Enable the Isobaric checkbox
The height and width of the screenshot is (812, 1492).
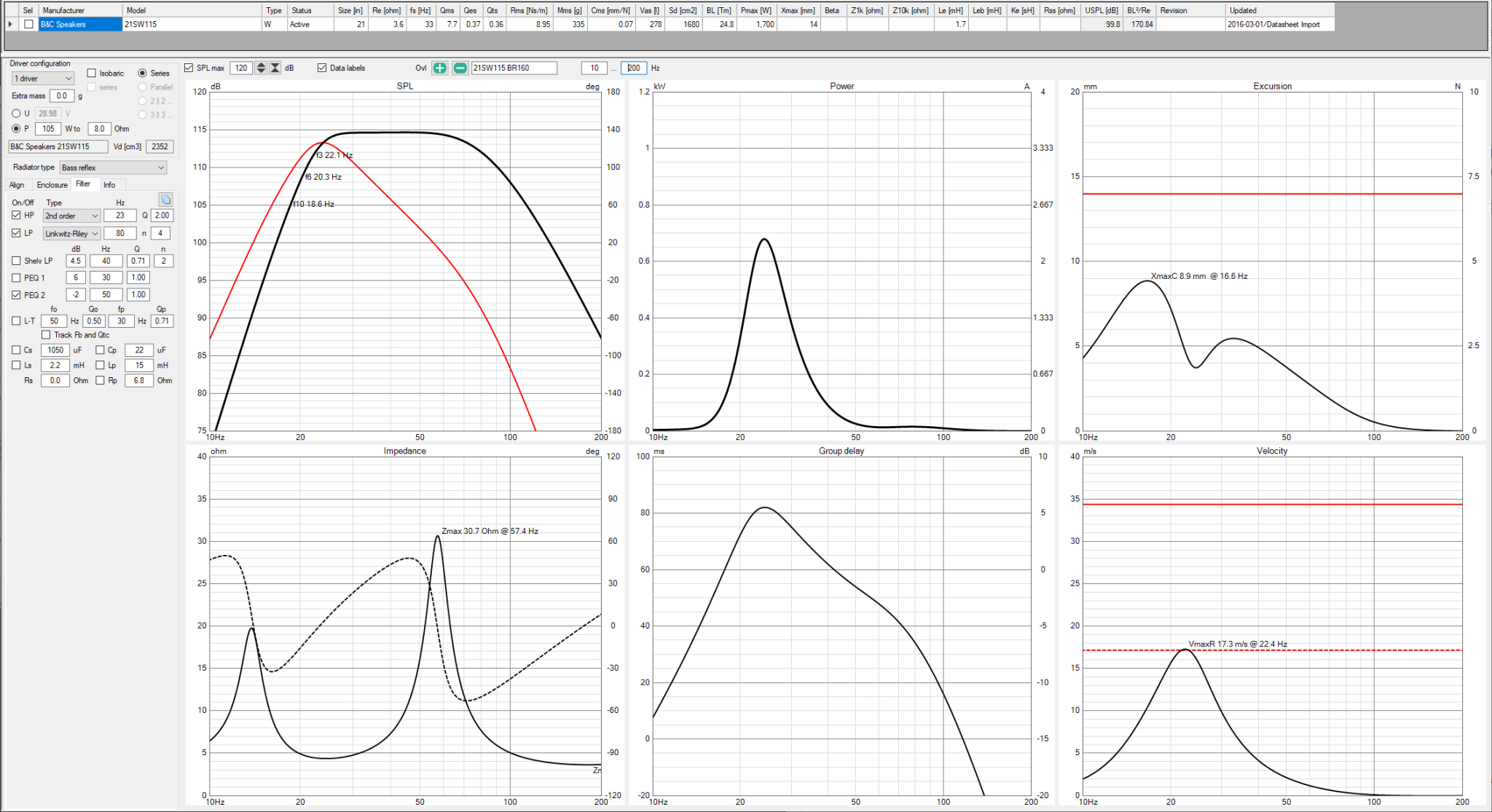tap(92, 73)
